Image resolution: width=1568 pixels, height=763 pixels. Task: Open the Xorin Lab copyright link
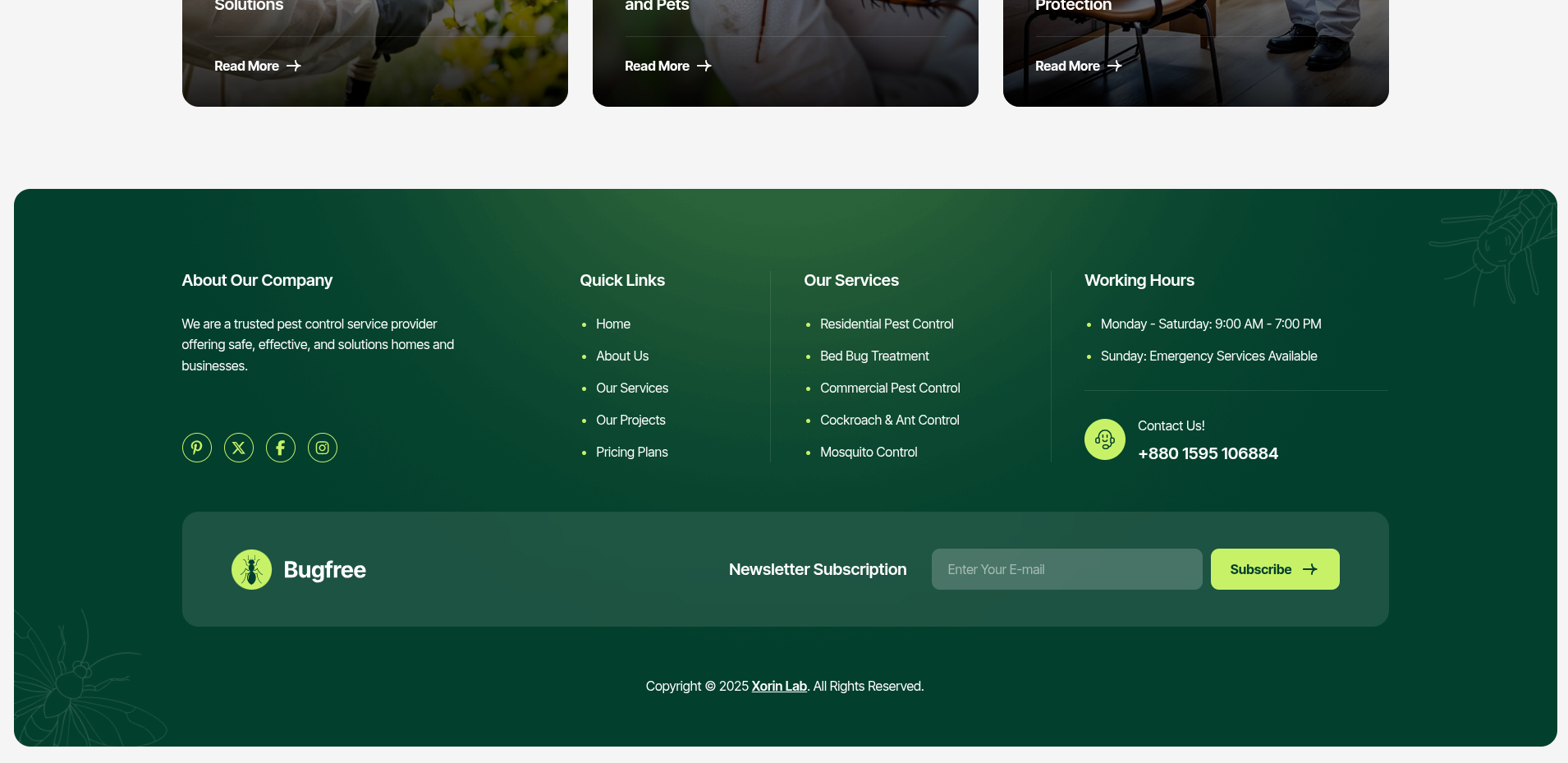(779, 686)
